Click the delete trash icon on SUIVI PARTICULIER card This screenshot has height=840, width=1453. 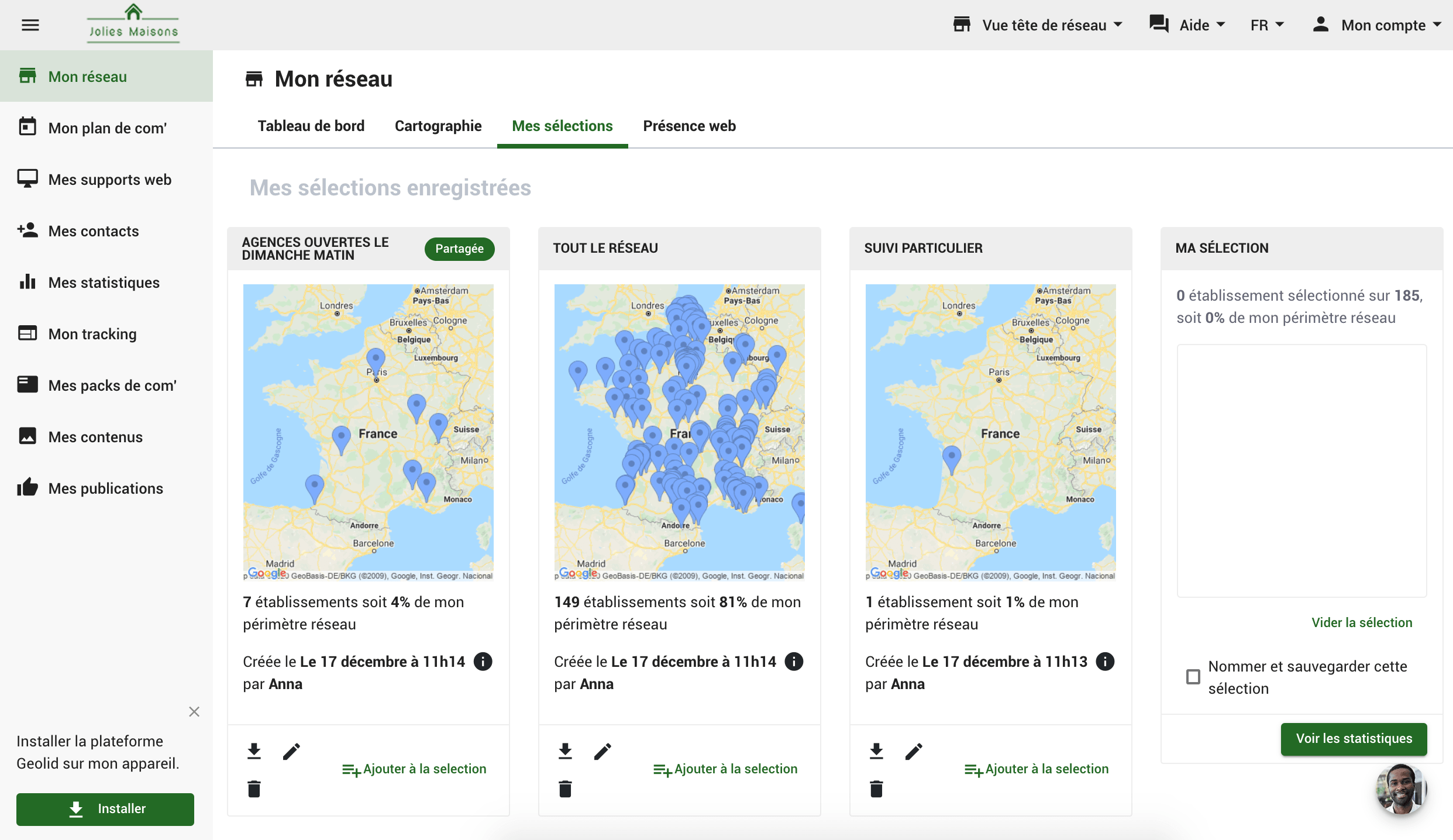877,788
